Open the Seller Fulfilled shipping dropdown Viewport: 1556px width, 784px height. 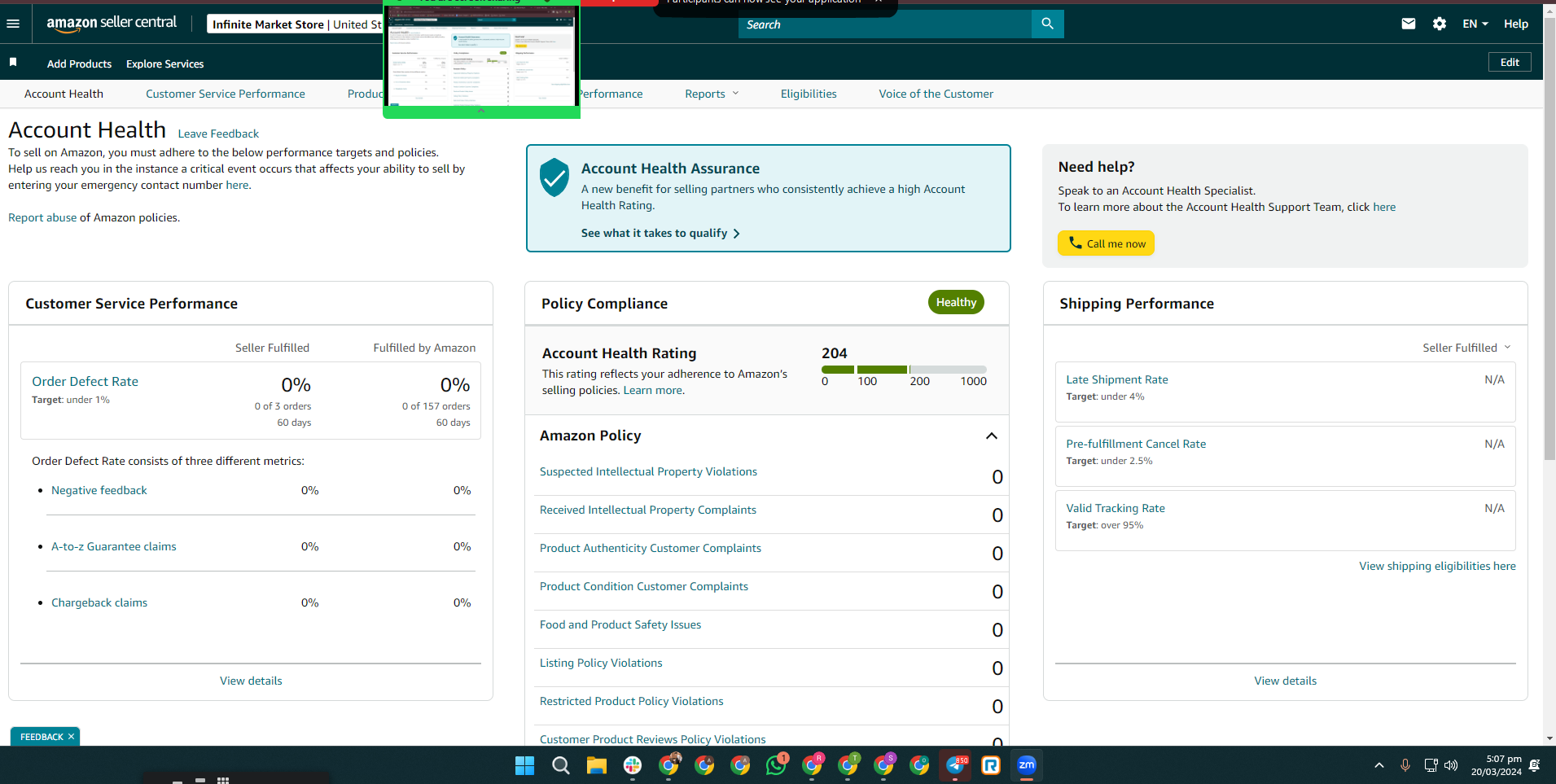point(1466,348)
